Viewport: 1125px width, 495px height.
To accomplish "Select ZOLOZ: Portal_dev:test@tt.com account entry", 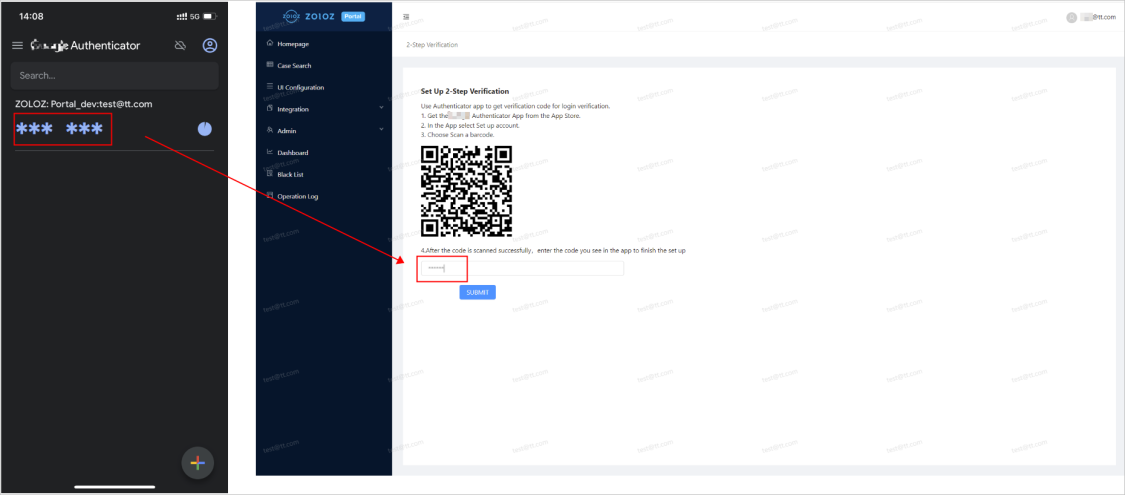I will coord(83,104).
